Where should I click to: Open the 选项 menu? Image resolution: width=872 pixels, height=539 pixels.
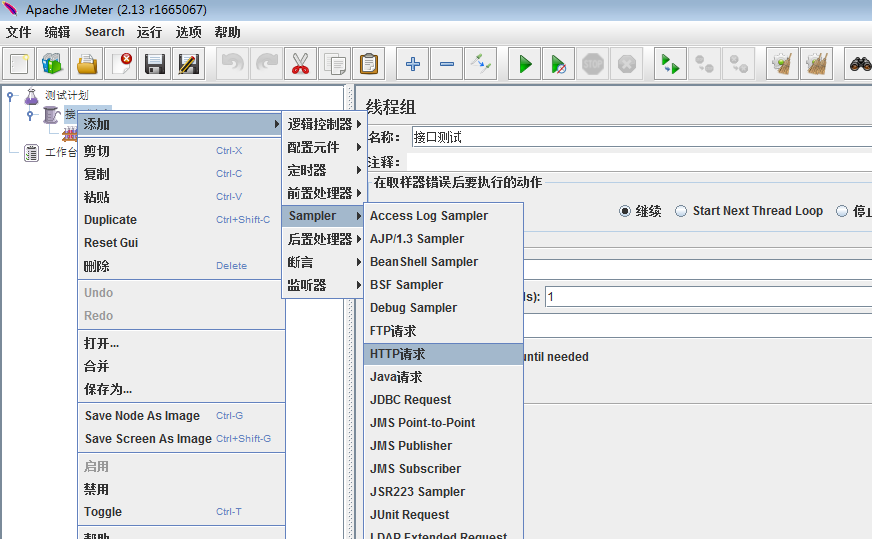click(189, 32)
